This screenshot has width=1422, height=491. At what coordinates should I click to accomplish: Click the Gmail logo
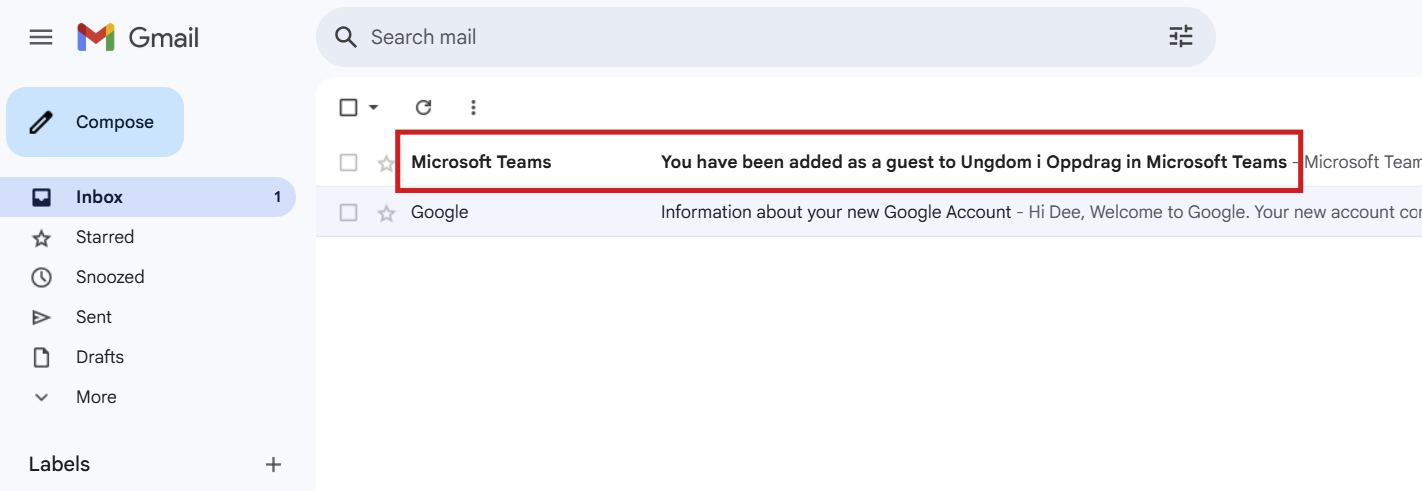click(x=139, y=38)
